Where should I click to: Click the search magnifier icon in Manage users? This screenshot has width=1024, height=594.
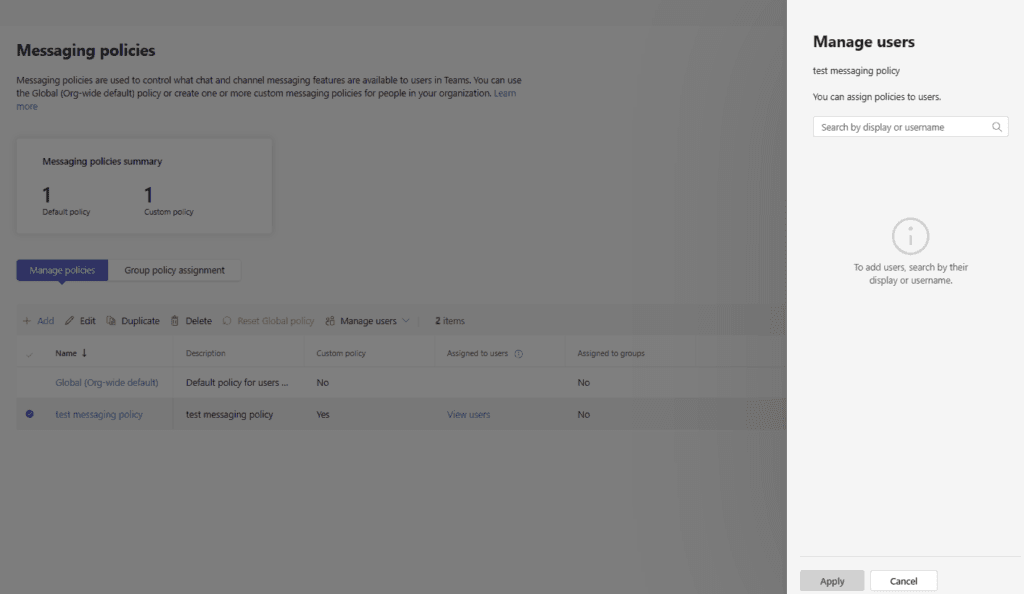point(997,127)
